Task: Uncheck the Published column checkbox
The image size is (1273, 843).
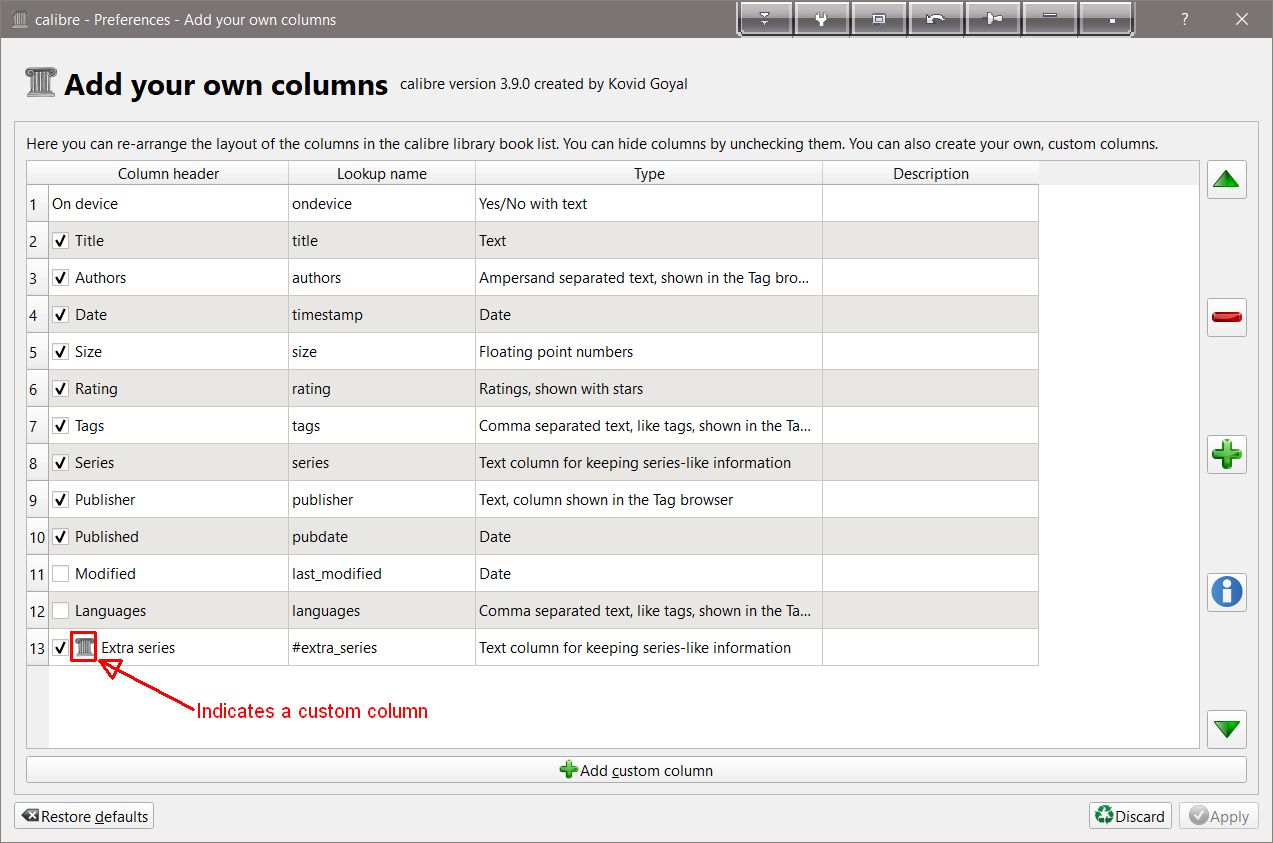Action: (61, 537)
